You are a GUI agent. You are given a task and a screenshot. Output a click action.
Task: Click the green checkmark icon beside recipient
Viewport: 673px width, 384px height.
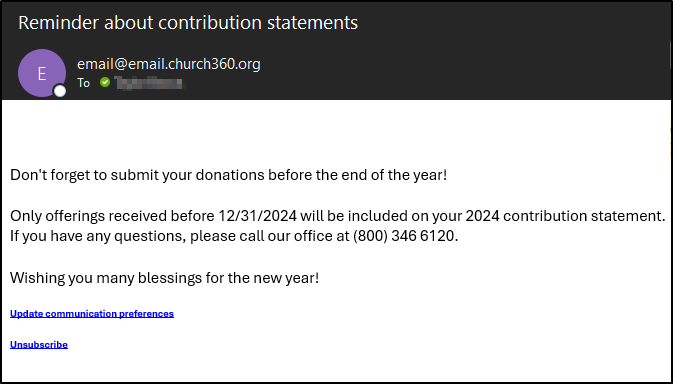[x=105, y=82]
